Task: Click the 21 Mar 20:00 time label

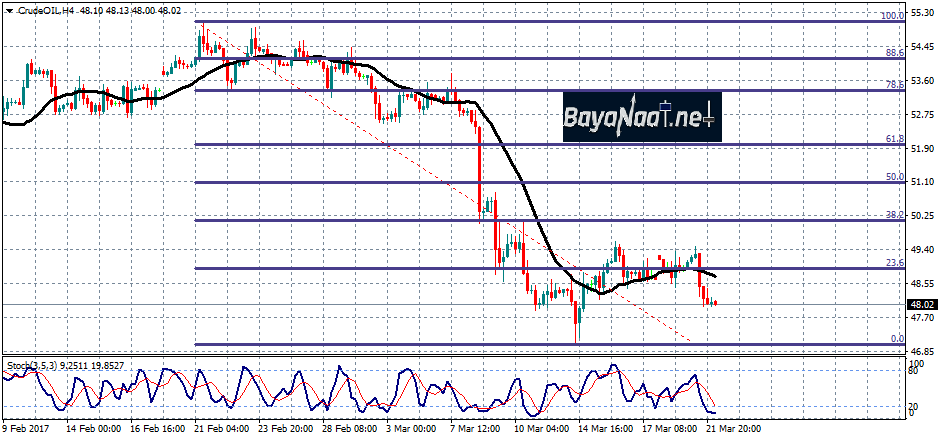Action: 732,428
